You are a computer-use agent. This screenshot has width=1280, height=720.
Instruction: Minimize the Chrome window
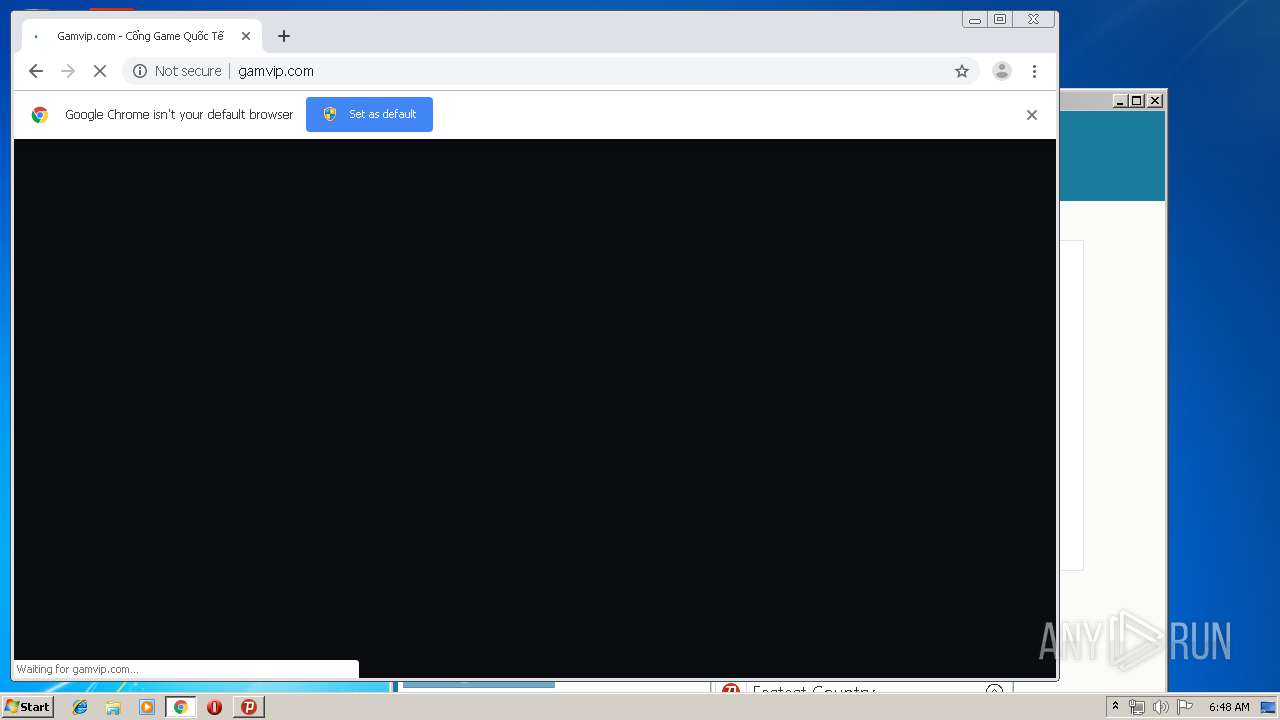coord(975,19)
